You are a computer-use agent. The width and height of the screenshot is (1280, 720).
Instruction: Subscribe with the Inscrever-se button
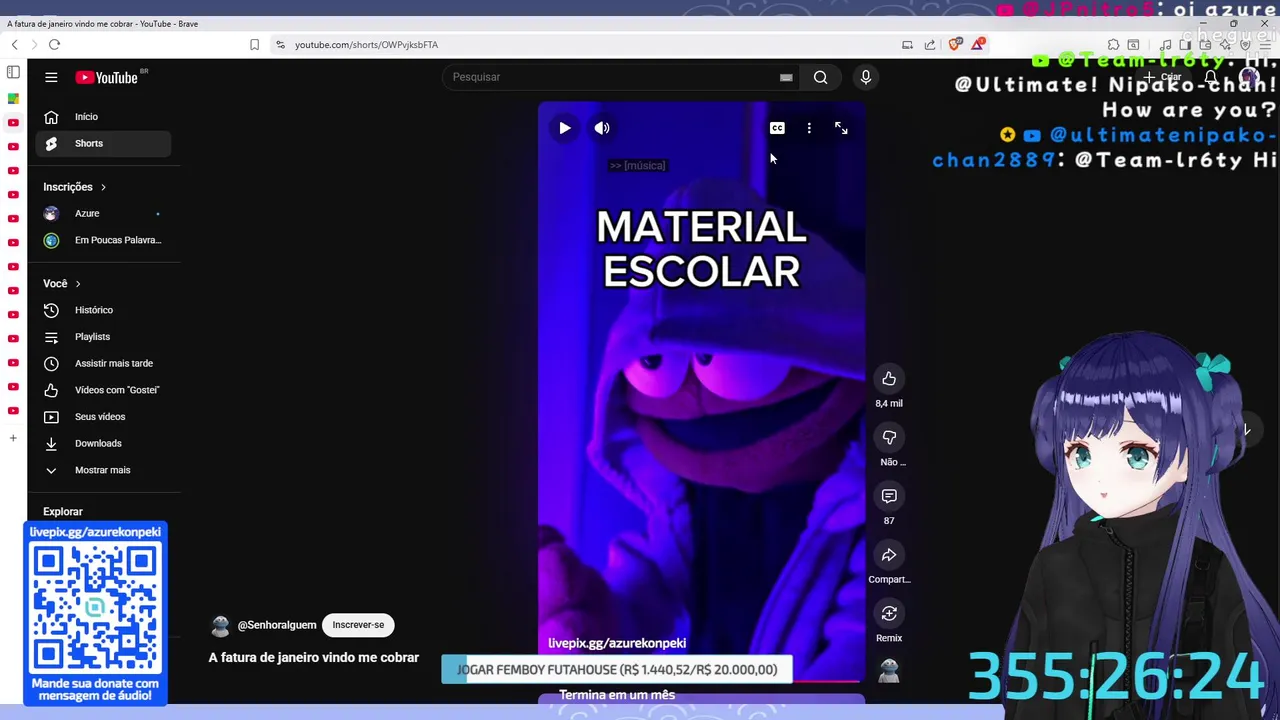coord(358,625)
